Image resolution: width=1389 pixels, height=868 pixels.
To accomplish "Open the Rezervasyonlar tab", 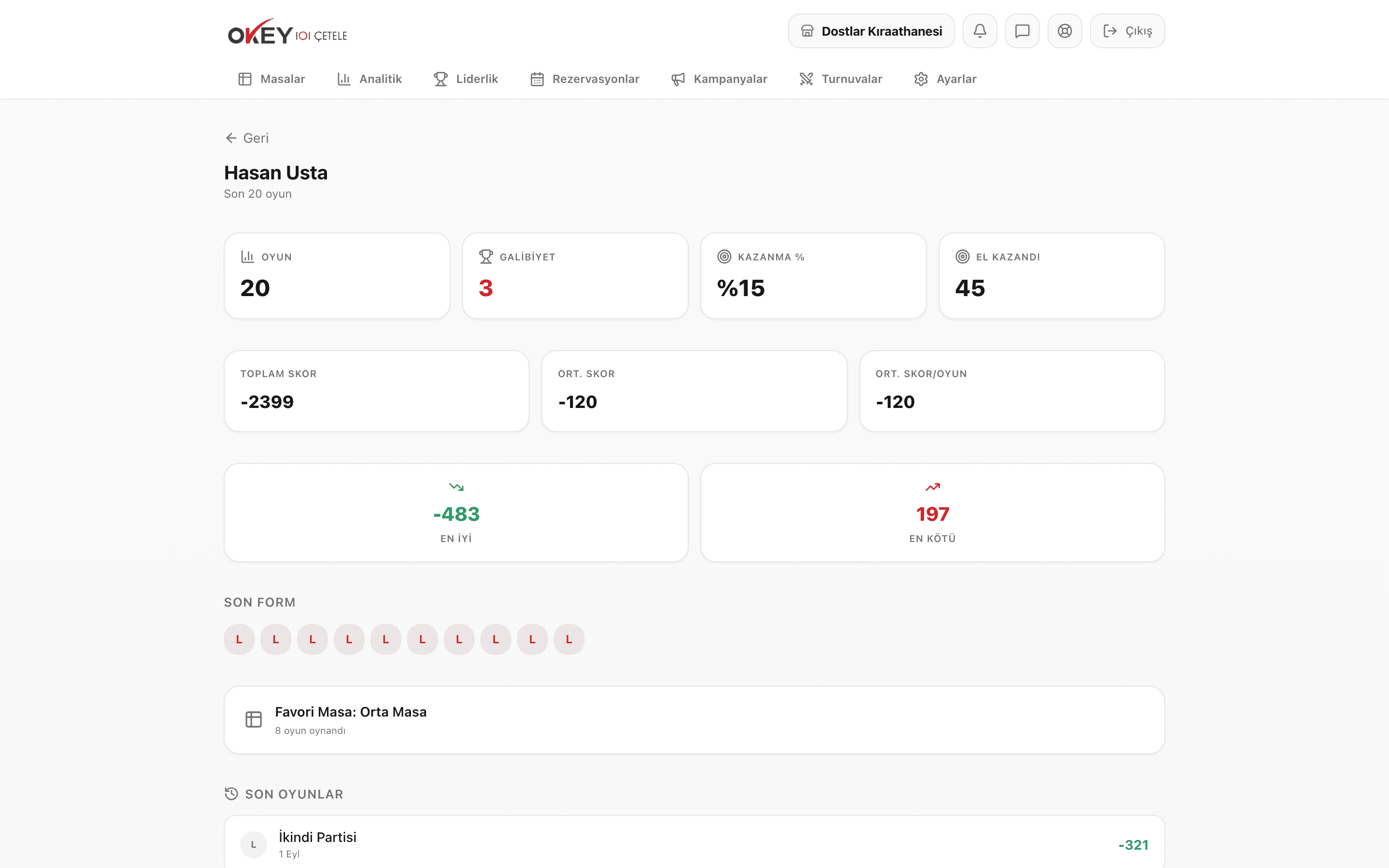I will coord(585,79).
